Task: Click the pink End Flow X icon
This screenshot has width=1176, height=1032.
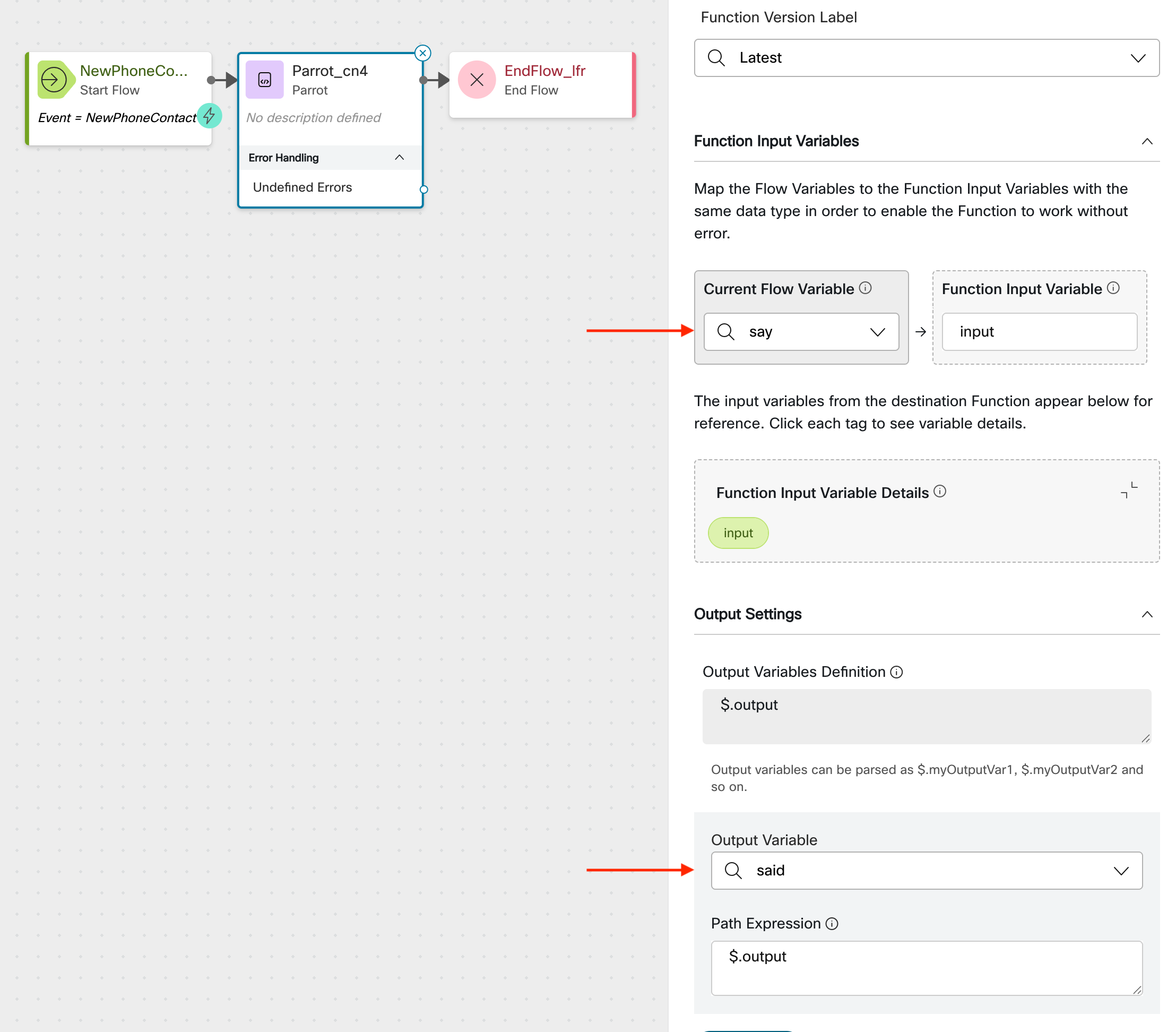Action: point(477,80)
